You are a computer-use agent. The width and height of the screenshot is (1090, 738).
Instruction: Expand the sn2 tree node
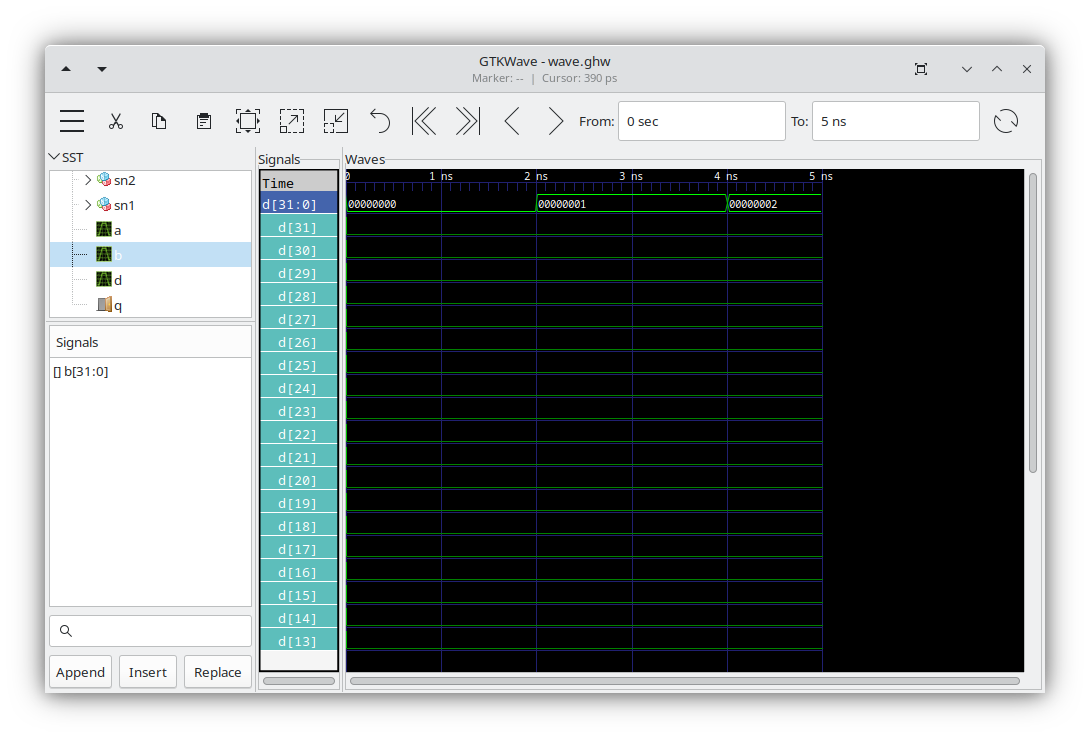coord(87,180)
